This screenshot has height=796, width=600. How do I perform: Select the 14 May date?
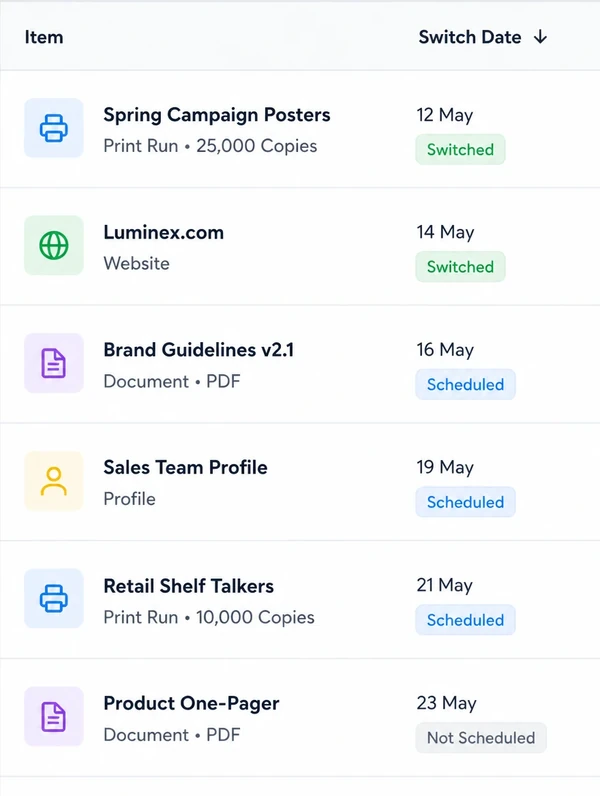tap(445, 233)
